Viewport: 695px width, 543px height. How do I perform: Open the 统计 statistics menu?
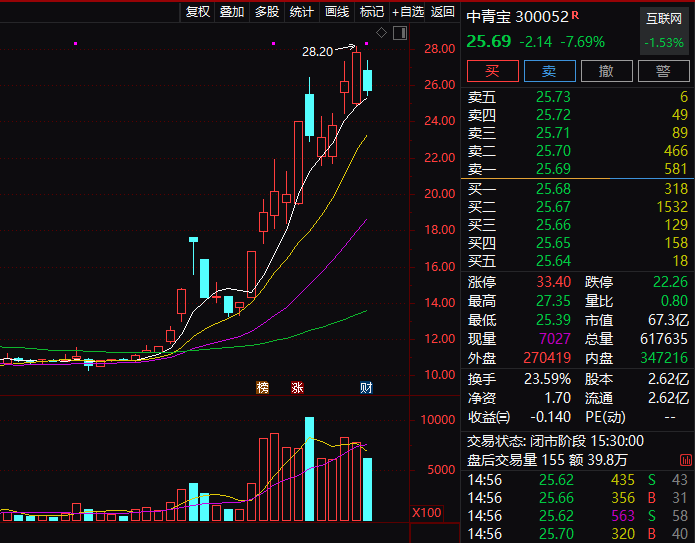tap(301, 12)
